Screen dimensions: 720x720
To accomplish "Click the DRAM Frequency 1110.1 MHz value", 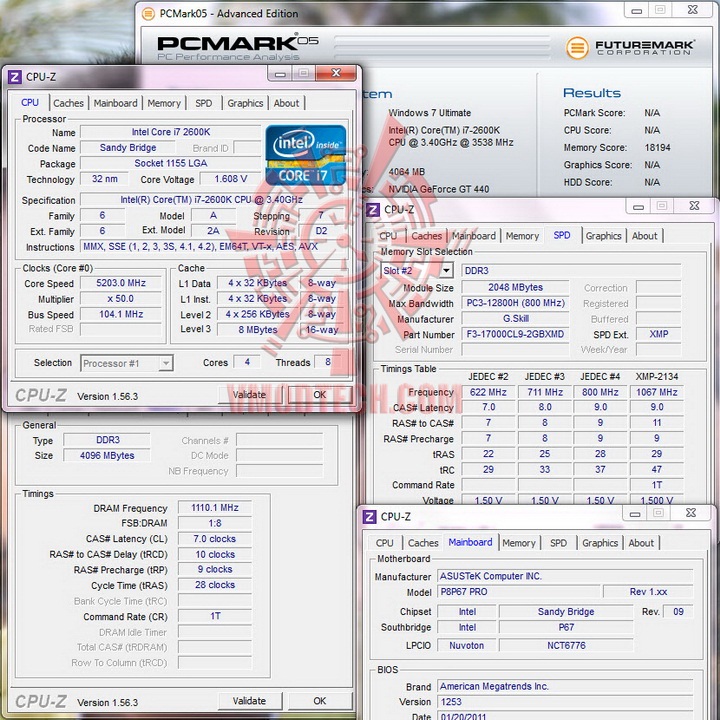I will click(x=215, y=508).
